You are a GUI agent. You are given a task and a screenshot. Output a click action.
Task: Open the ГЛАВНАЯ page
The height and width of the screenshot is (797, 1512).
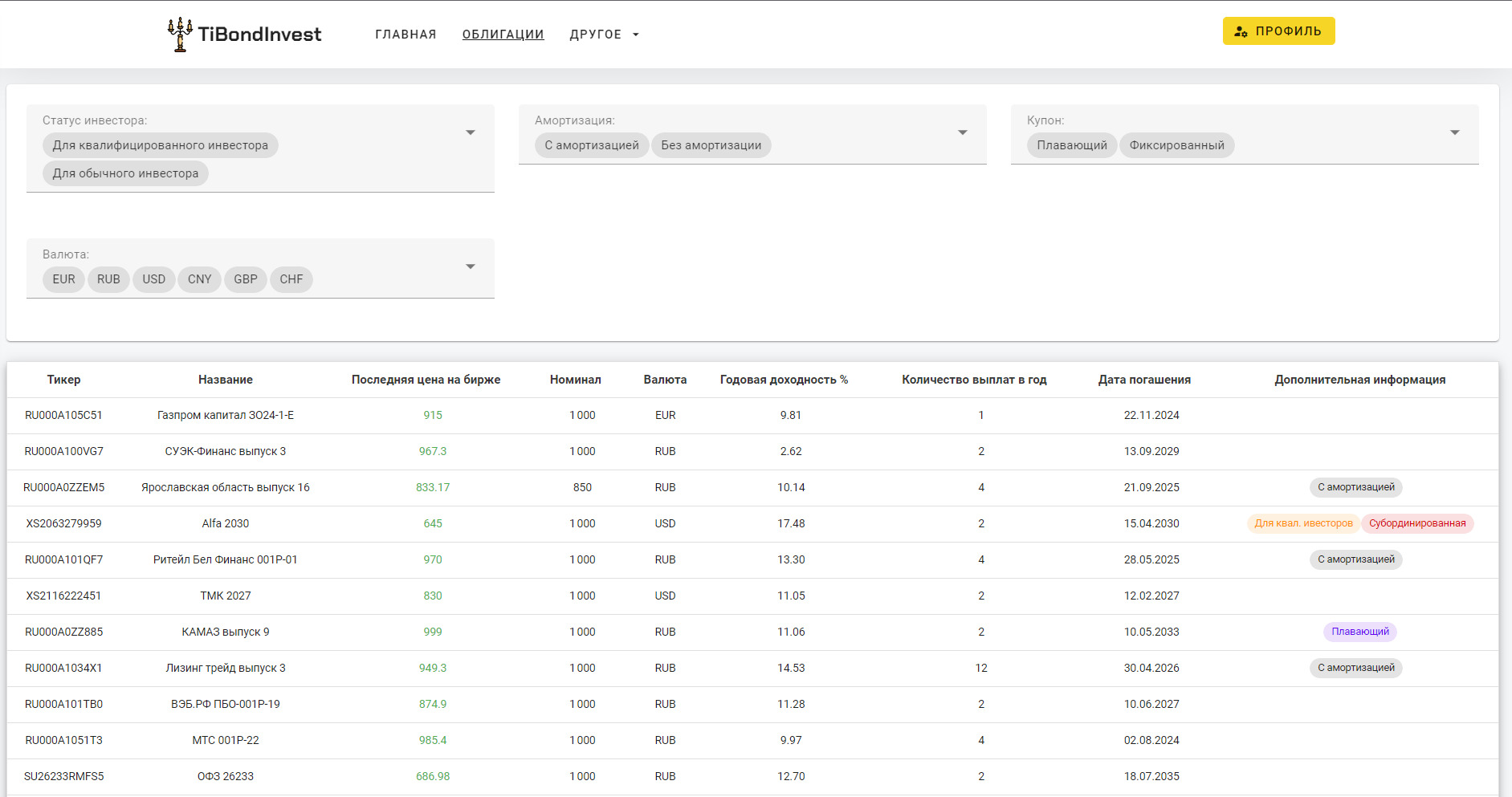coord(406,35)
